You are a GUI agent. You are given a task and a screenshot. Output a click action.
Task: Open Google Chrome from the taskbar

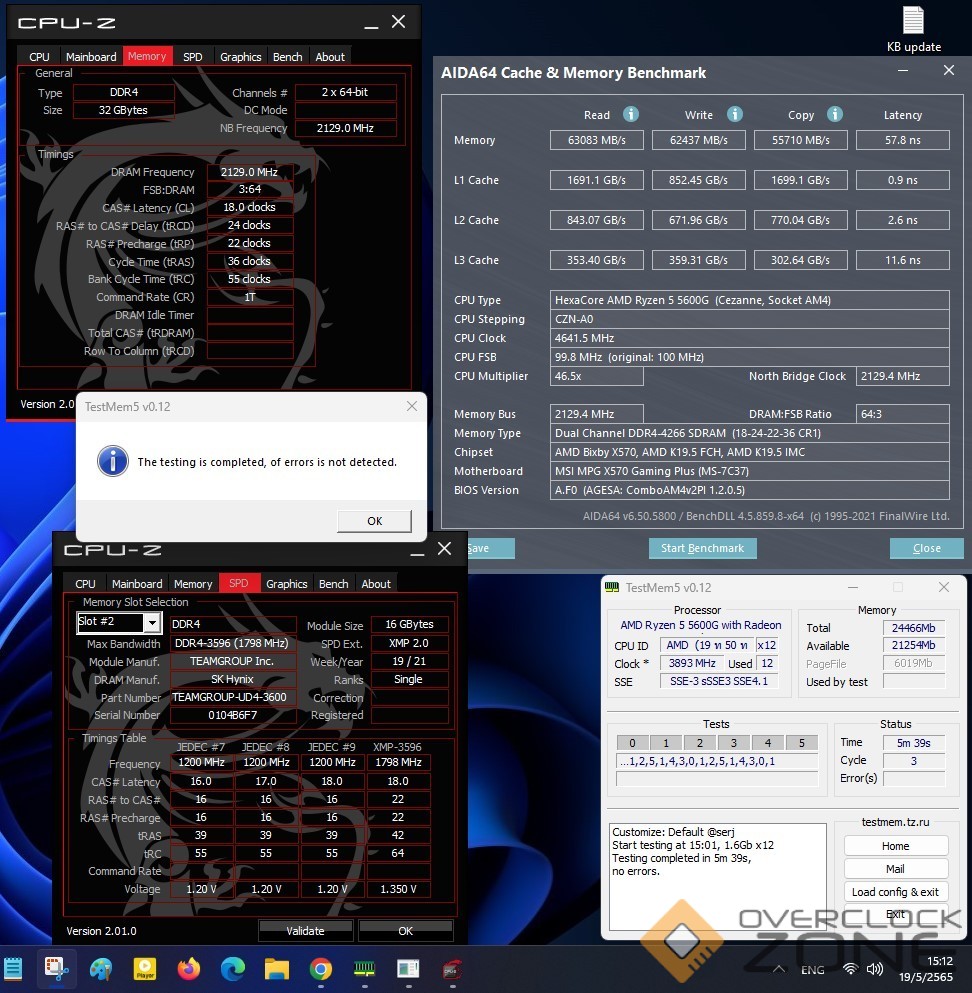[320, 968]
